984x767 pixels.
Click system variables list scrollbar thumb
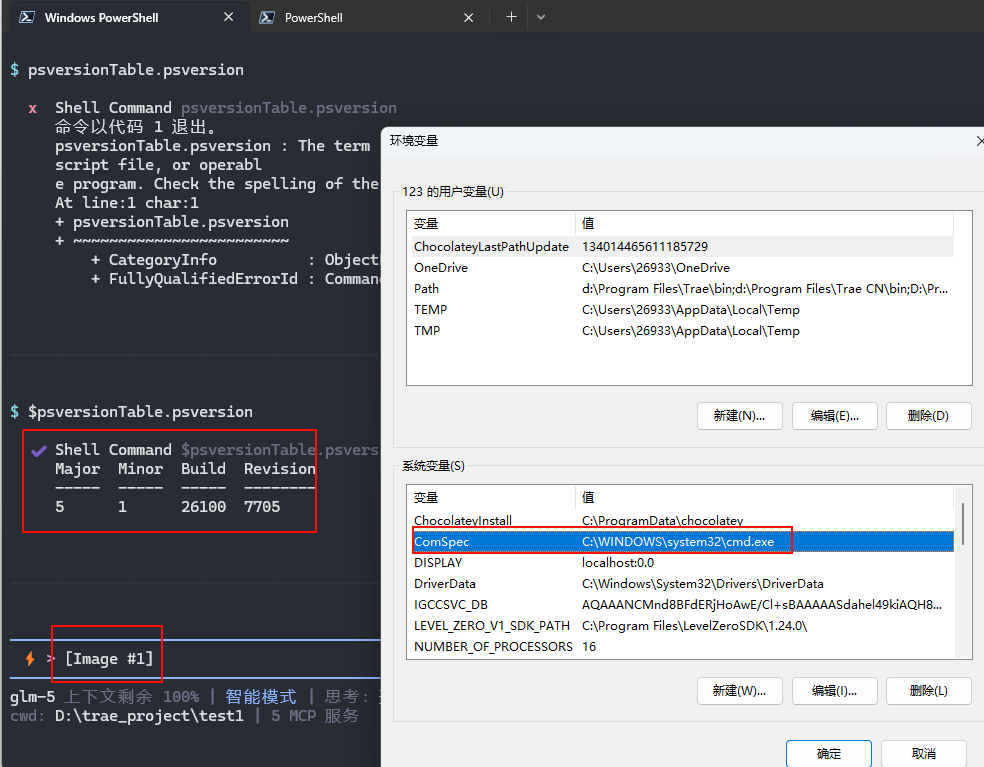pyautogui.click(x=963, y=524)
